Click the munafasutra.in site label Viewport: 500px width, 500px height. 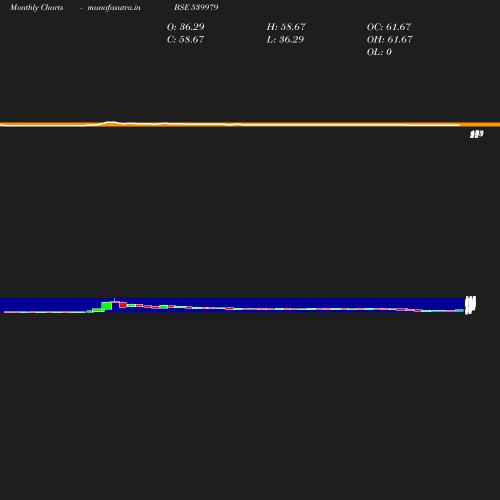pyautogui.click(x=114, y=8)
